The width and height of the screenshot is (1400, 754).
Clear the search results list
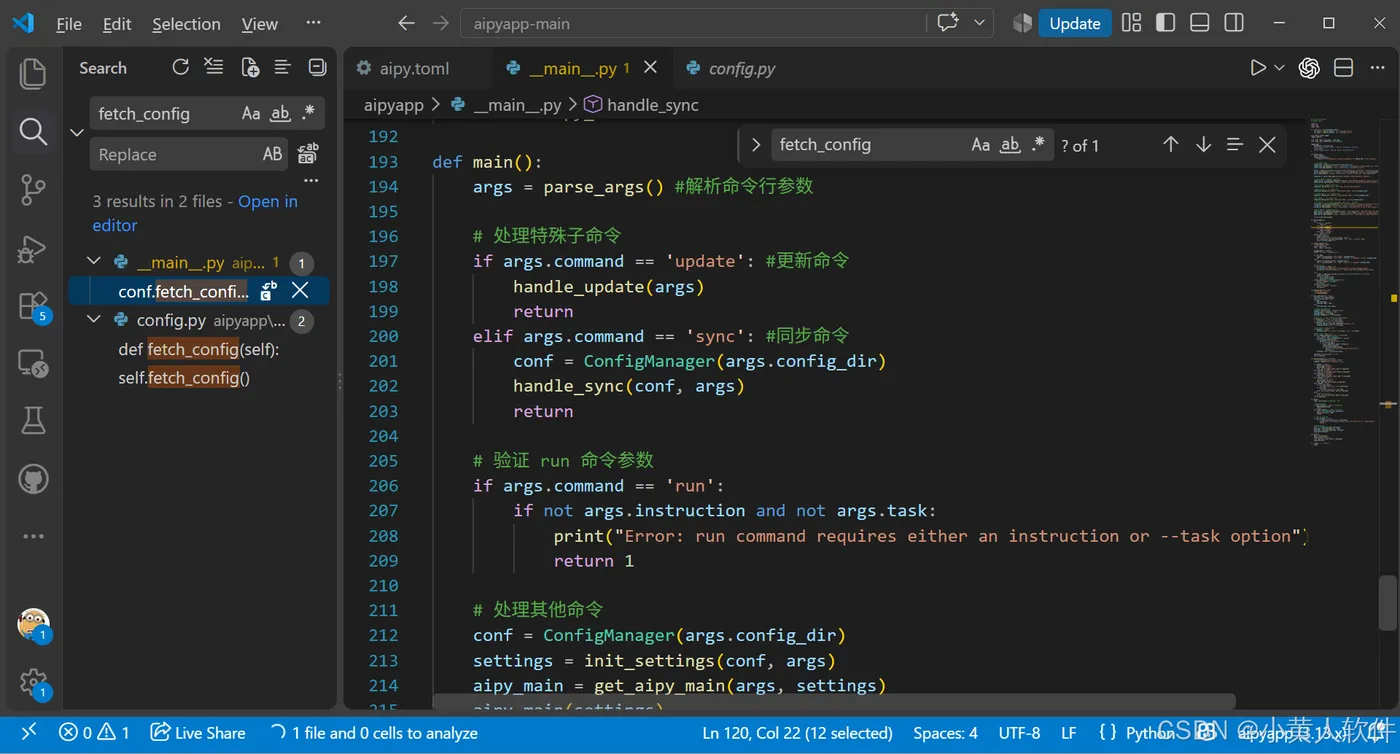click(214, 67)
